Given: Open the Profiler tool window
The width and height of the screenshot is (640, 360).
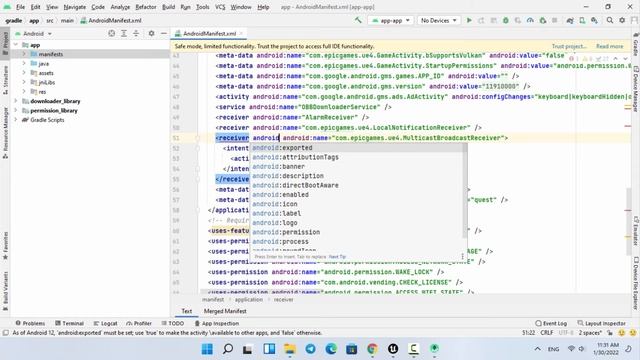Looking at the screenshot, I should point(139,323).
